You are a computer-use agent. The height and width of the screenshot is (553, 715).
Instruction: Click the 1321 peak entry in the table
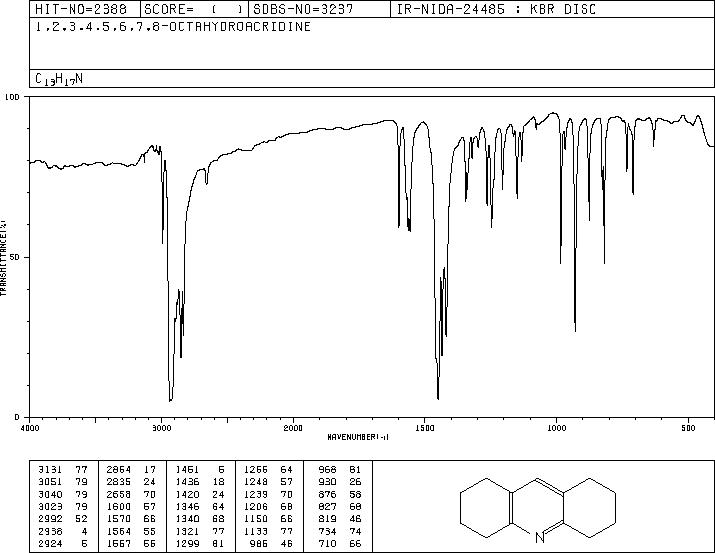[200, 532]
